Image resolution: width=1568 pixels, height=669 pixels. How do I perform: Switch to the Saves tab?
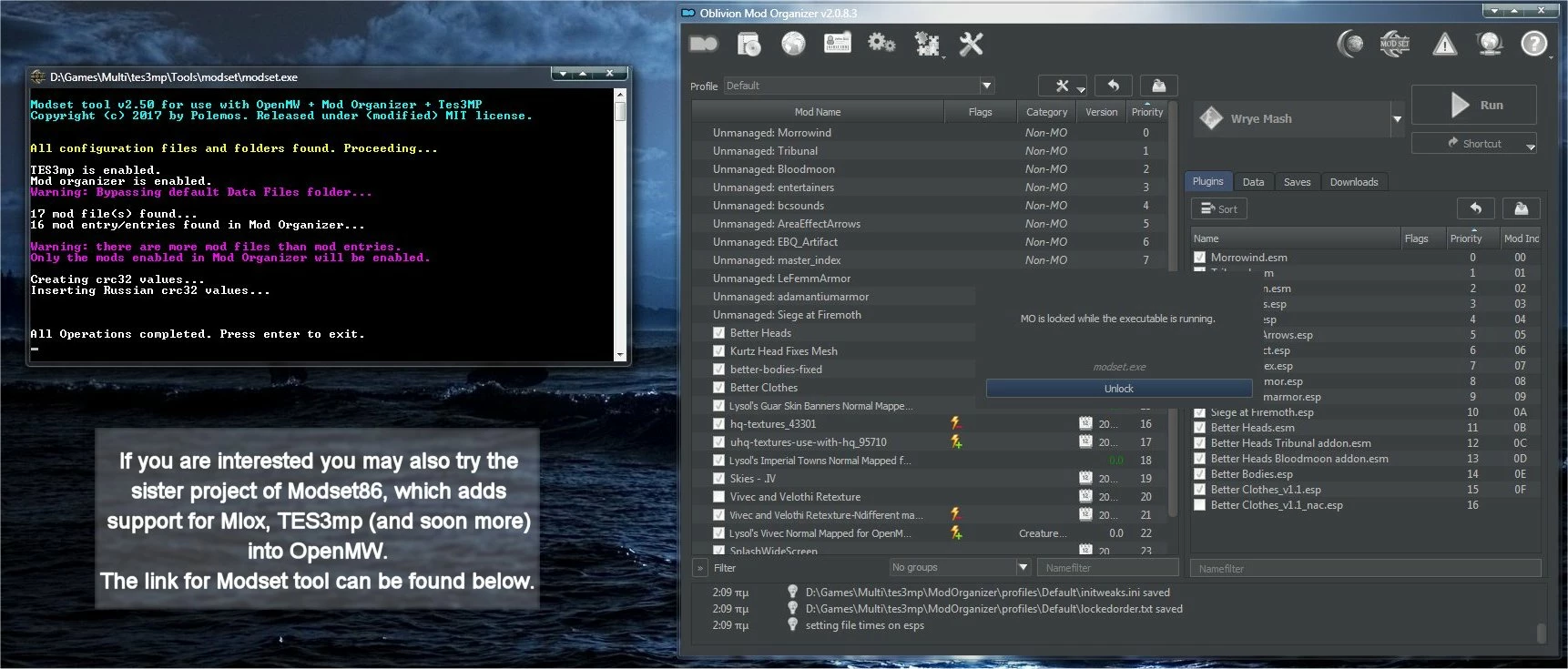coord(1297,182)
